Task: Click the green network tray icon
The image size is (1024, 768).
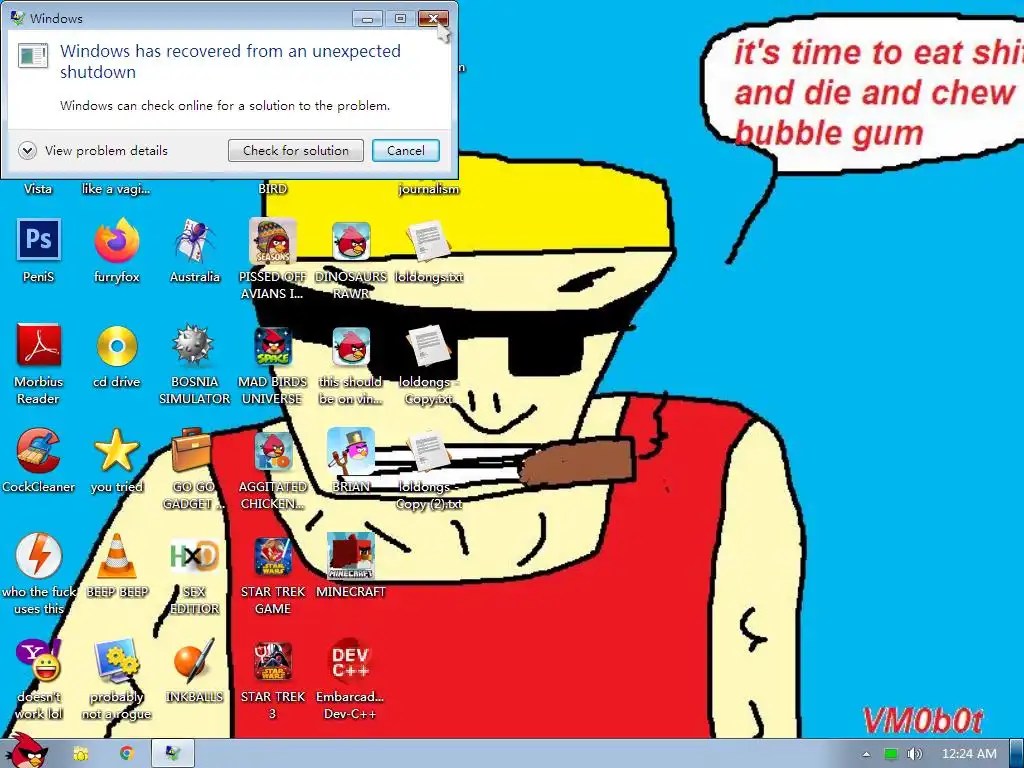Action: pyautogui.click(x=891, y=754)
